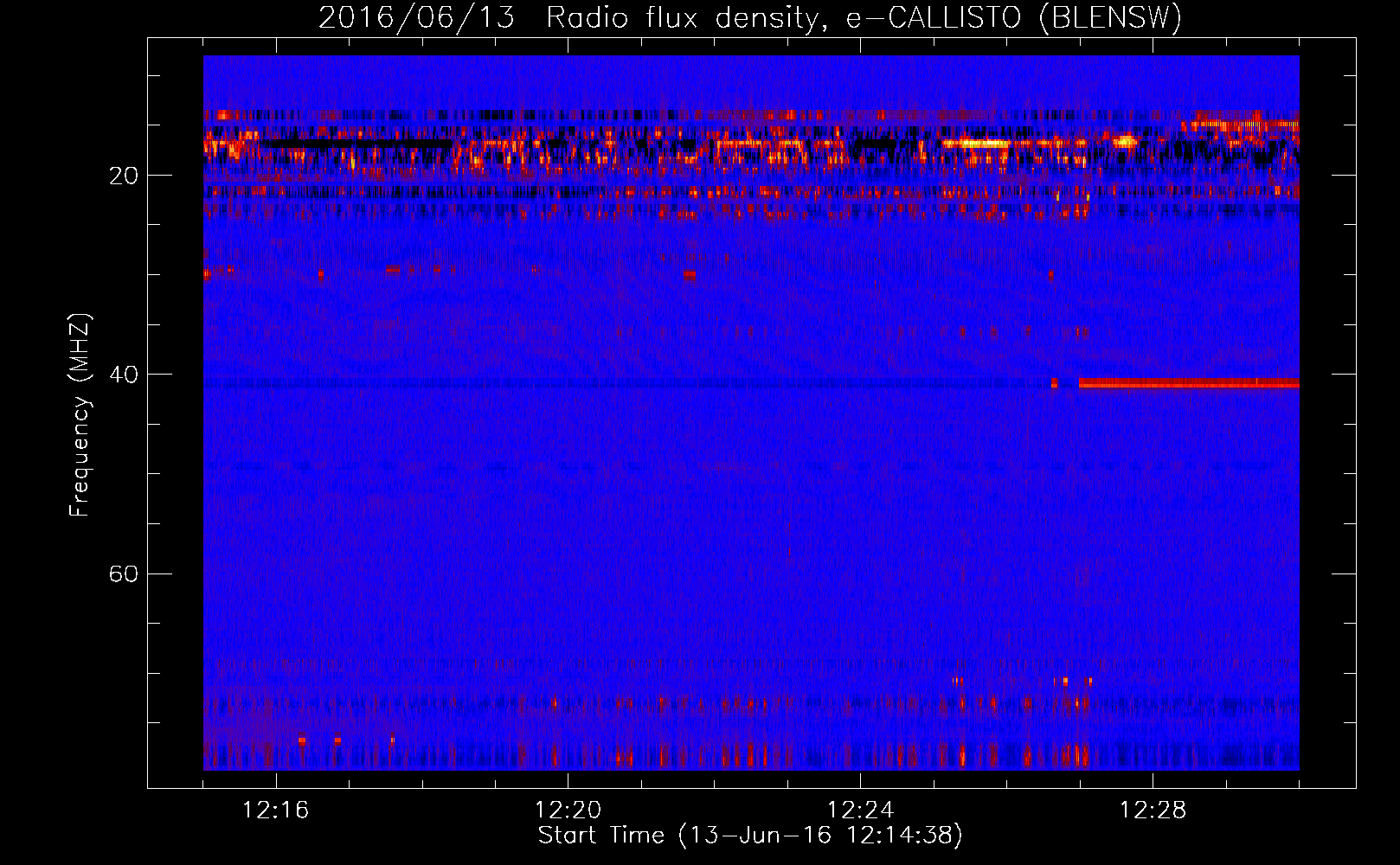Select the Frequency (MHZ) axis label
Image resolution: width=1400 pixels, height=865 pixels.
tap(80, 415)
